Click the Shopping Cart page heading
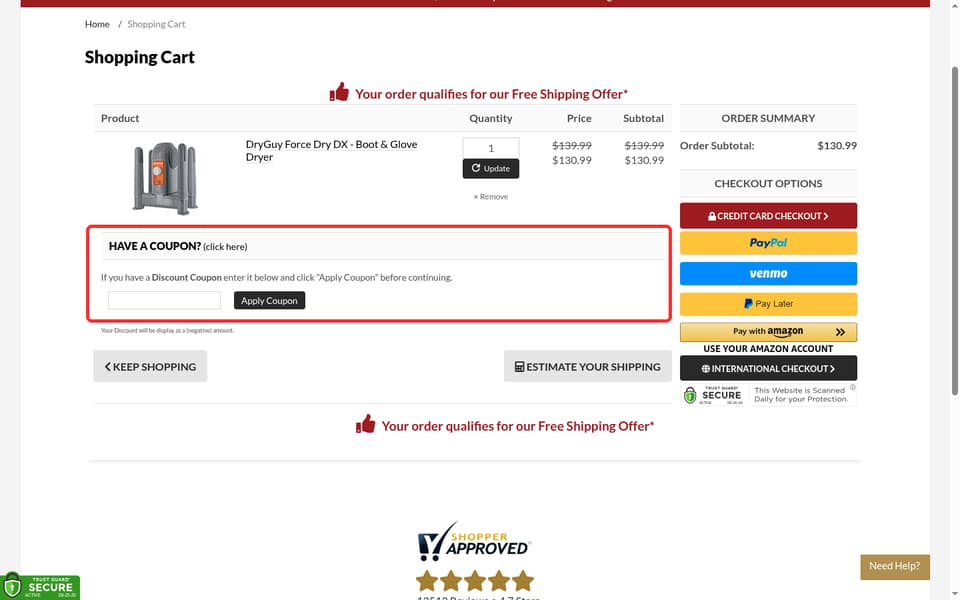The height and width of the screenshot is (600, 960). [140, 57]
